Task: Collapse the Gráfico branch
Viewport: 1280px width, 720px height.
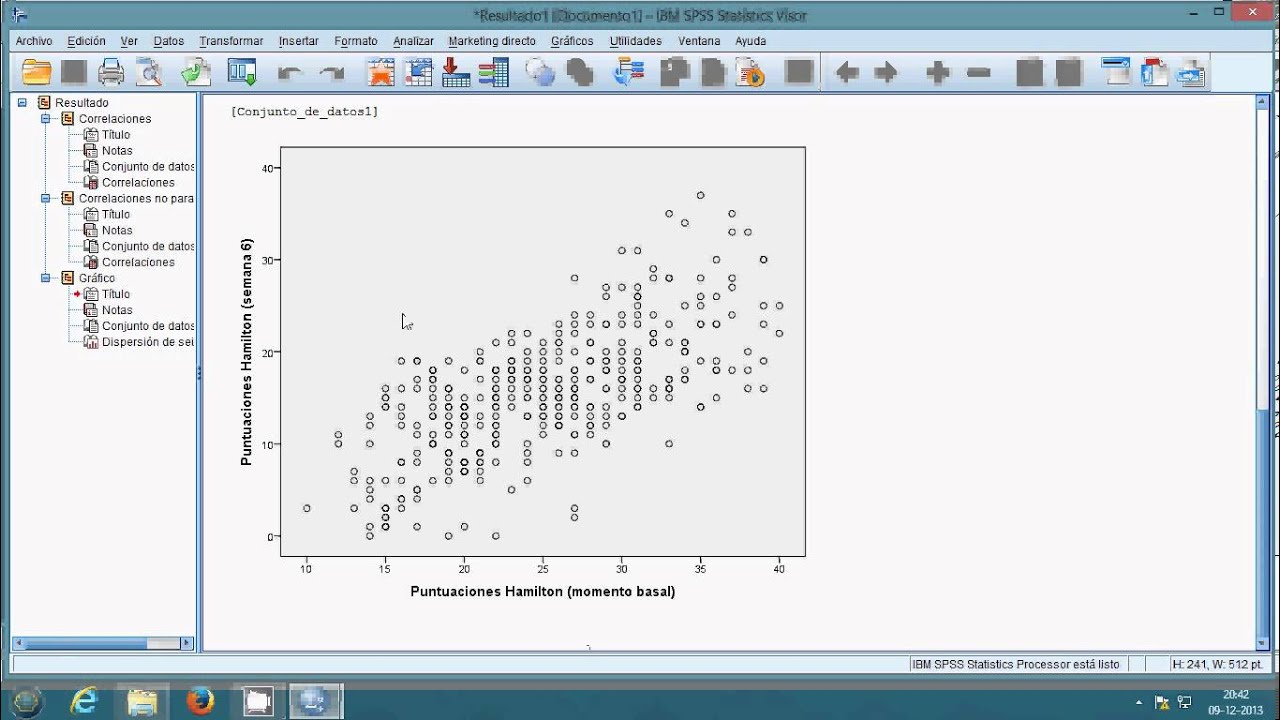Action: 45,278
